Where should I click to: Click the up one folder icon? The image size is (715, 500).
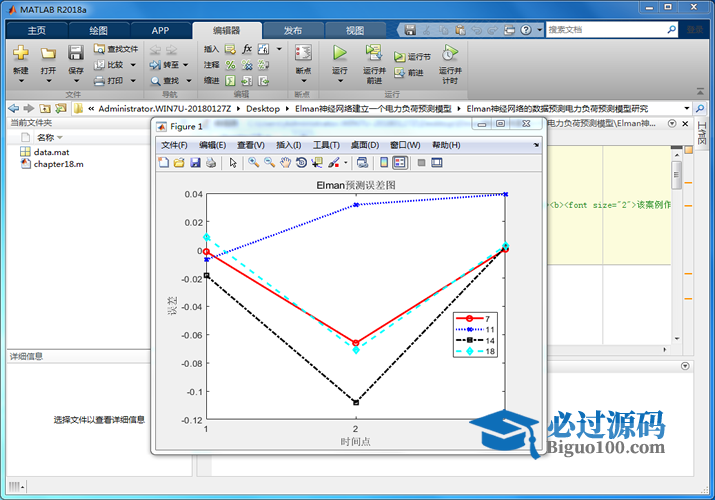[x=45, y=108]
